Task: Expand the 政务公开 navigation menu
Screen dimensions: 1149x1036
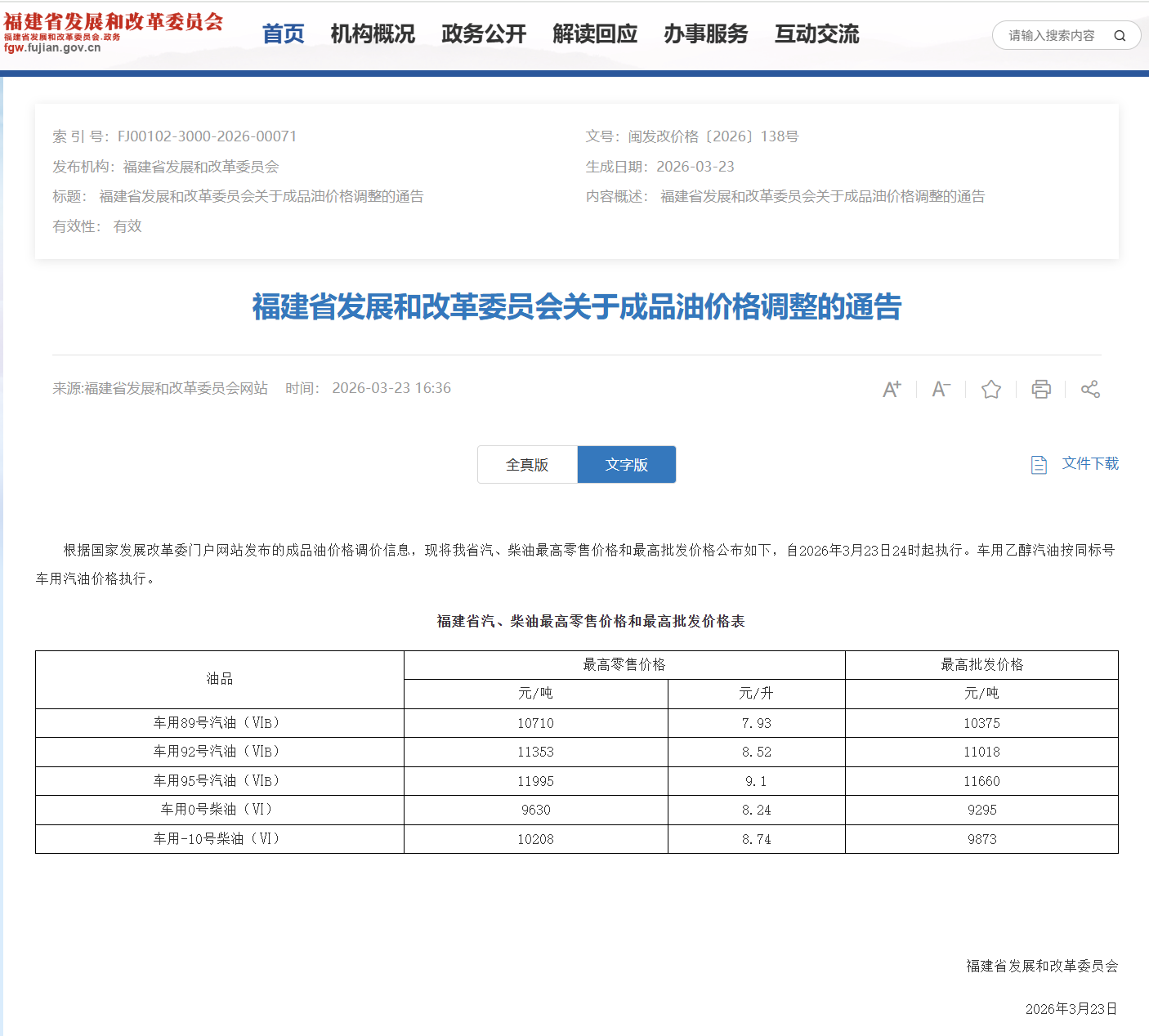Action: (484, 34)
